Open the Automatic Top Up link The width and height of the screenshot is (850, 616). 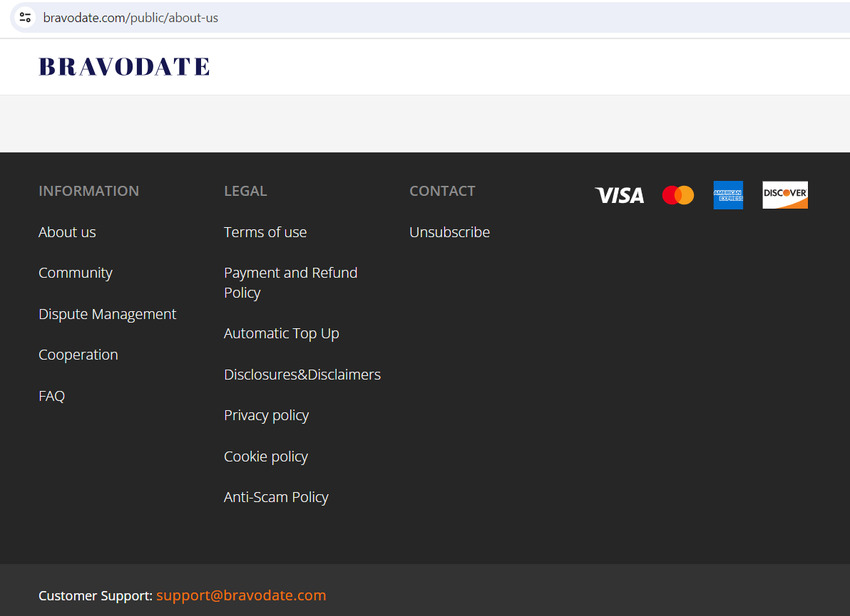click(x=281, y=333)
